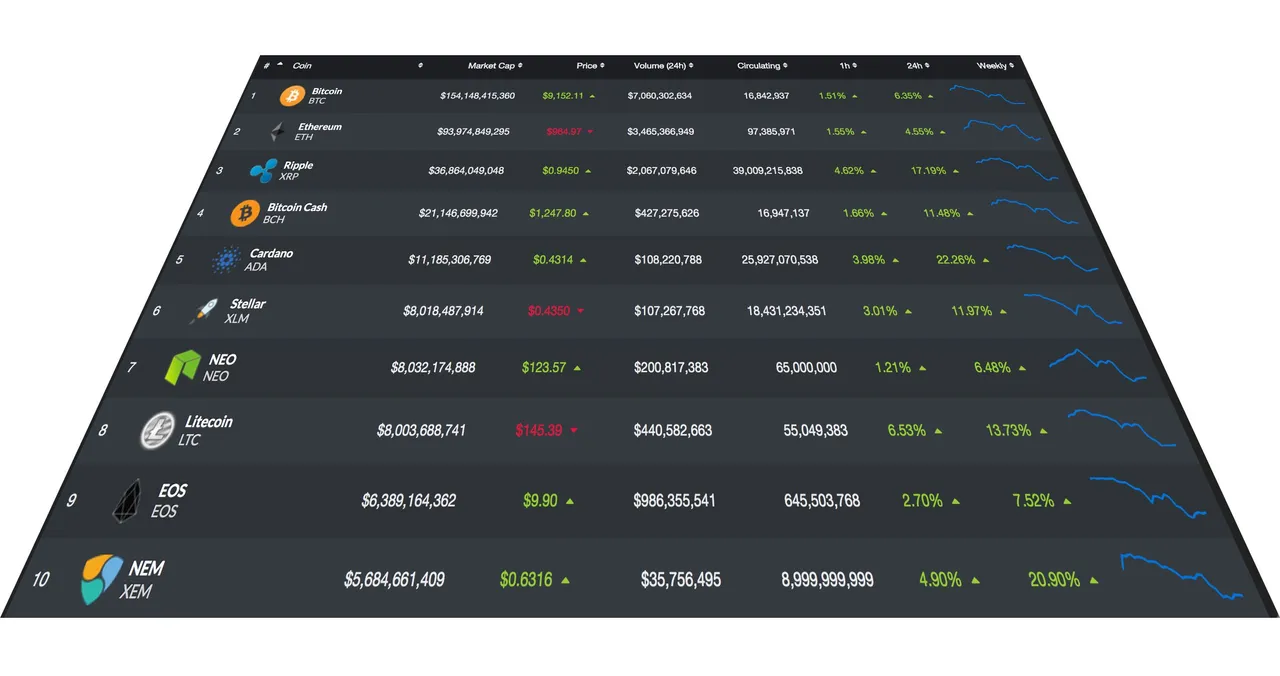1280x676 pixels.
Task: Click Bitcoin Cash price $1,247.80
Action: (553, 213)
